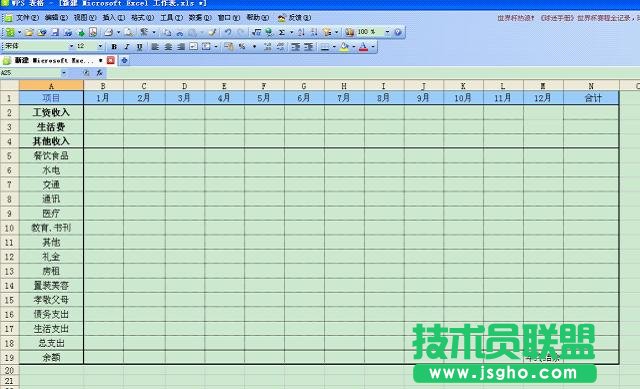Open the 数据 menu
This screenshot has width=640, height=389.
200,18
